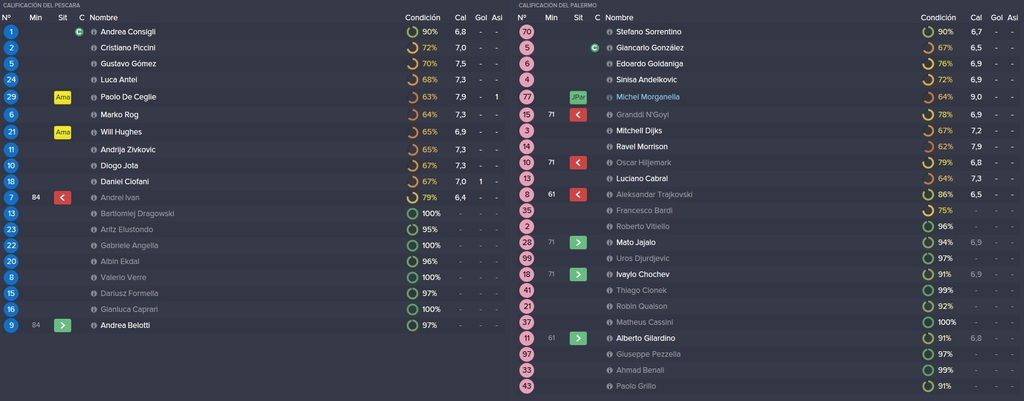Screen dimensions: 1024x401
Task: Click the info icon beside Andrea Consigli
Action: 93,32
